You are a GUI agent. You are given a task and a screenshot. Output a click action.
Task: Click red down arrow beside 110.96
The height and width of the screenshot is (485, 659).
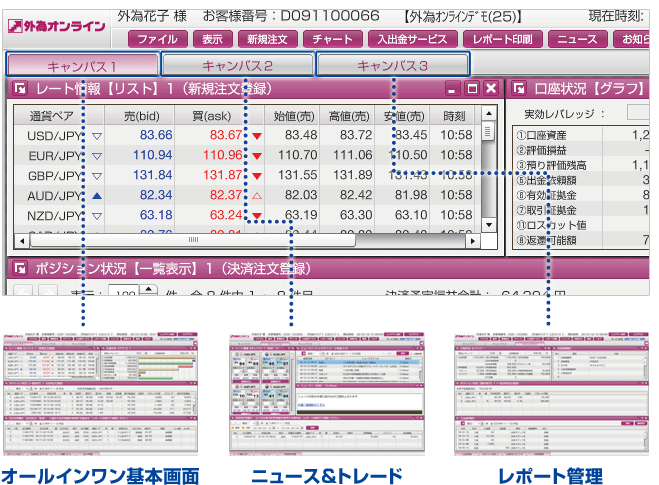click(x=257, y=156)
